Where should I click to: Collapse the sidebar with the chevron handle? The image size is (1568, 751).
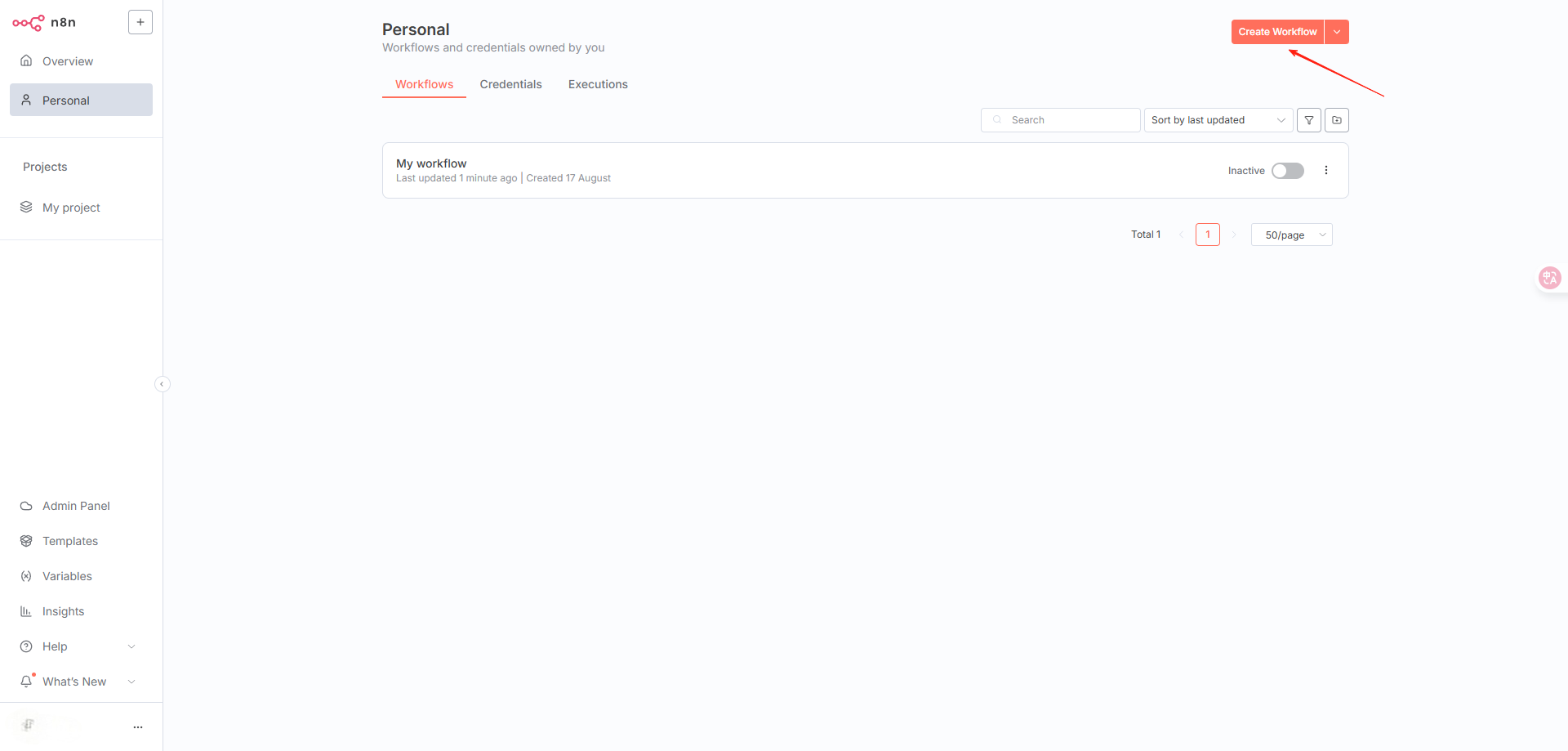coord(163,384)
